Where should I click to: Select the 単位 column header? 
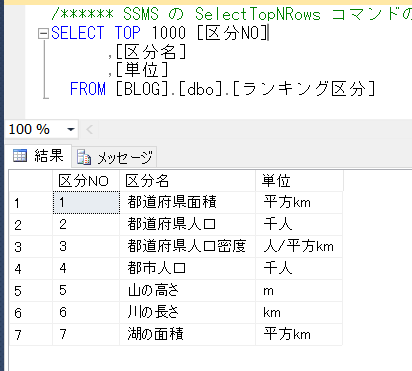(x=299, y=181)
